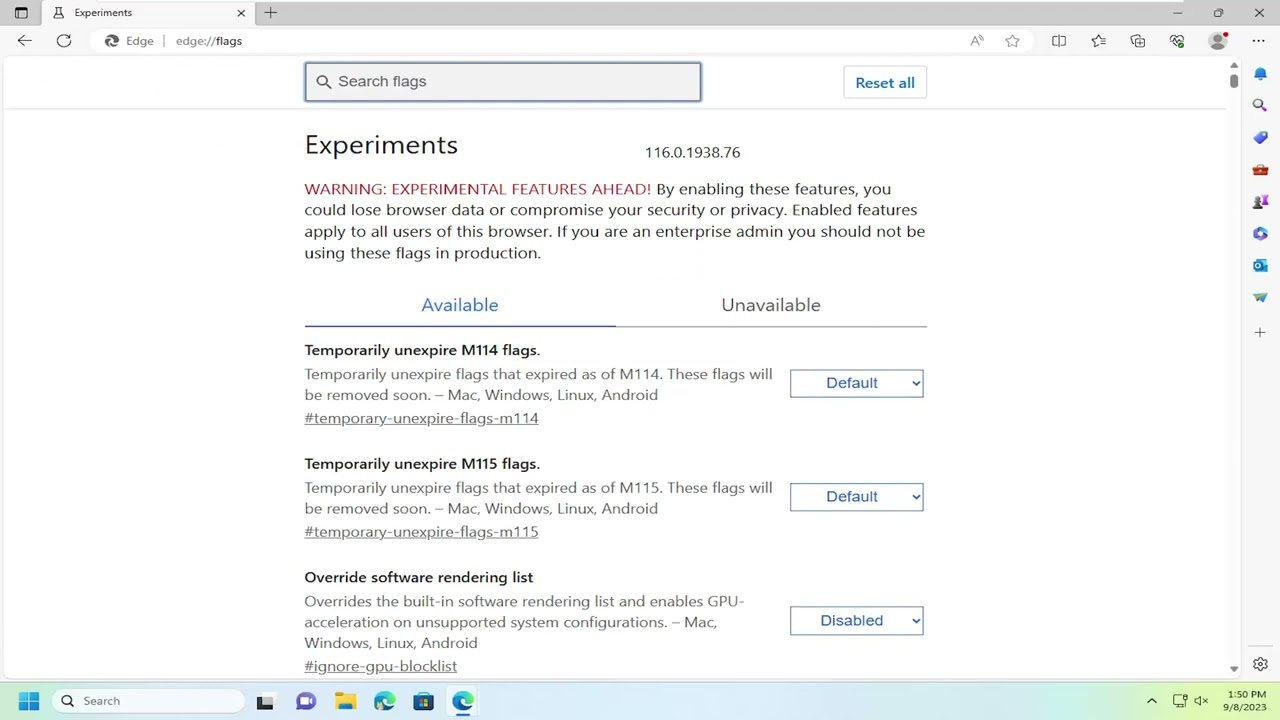The image size is (1280, 720).
Task: Focus the Search flags input field
Action: (503, 82)
